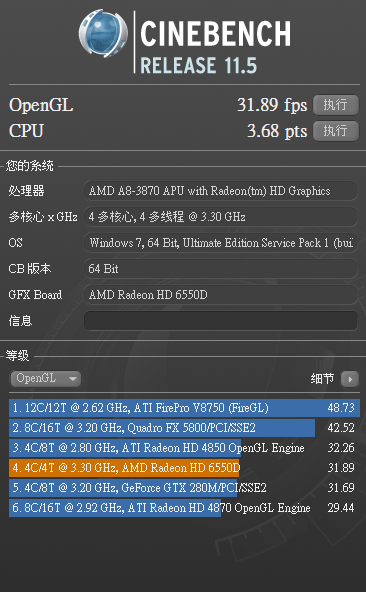Click the Cinebench globe logo icon
366x592 pixels.
click(103, 33)
